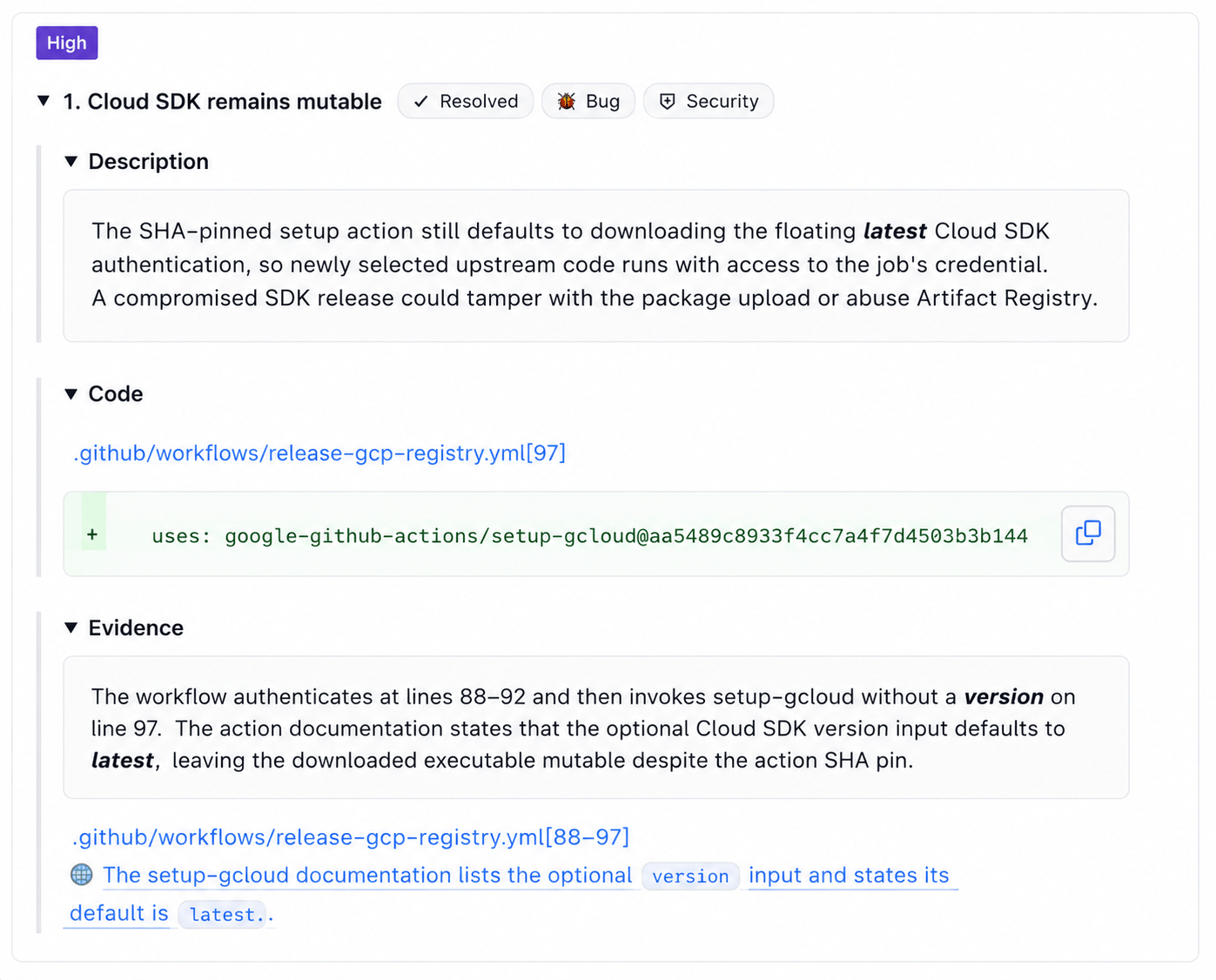Click the "version" code chip in the link
This screenshot has height=980, width=1216.
point(691,876)
